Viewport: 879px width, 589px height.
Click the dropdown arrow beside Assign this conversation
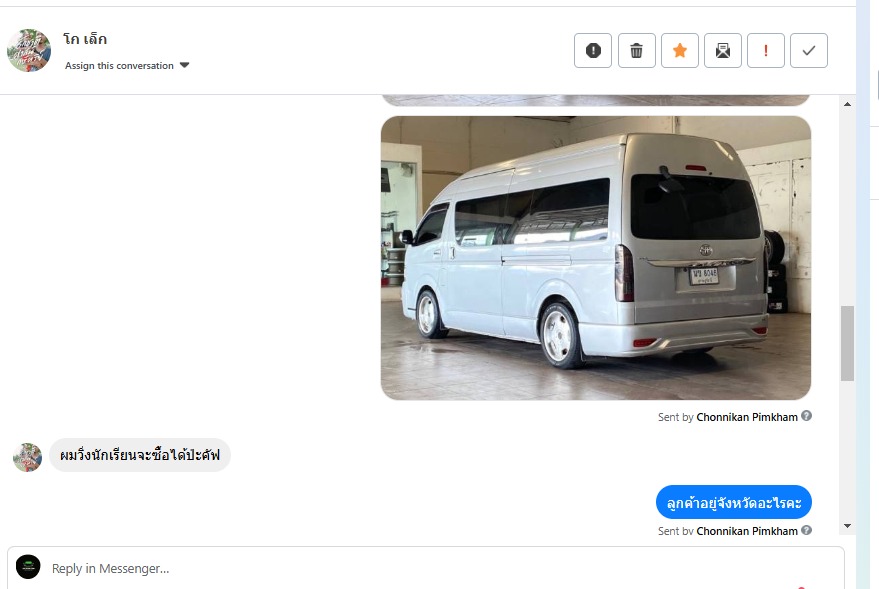(184, 66)
